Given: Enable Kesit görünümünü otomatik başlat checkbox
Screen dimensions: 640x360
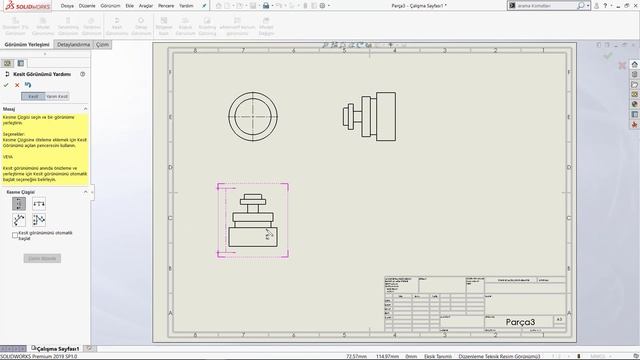Looking at the screenshot, I should coord(15,235).
